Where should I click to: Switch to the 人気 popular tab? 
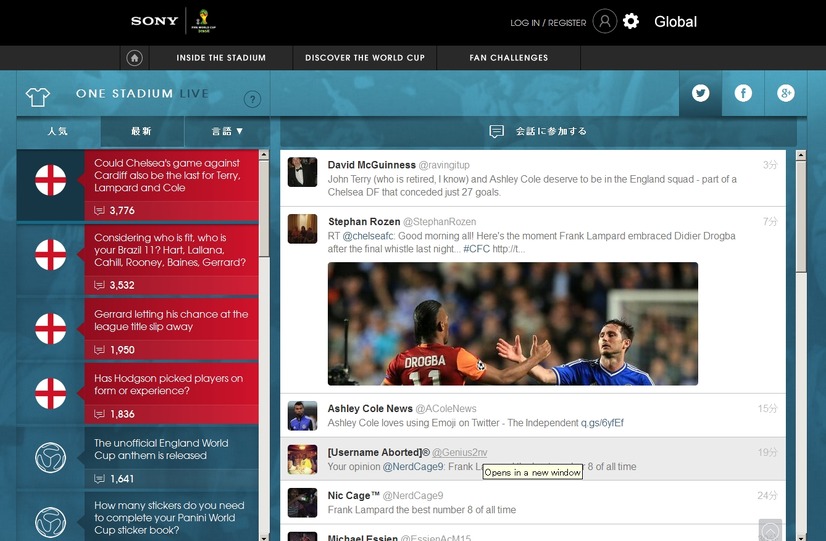58,131
